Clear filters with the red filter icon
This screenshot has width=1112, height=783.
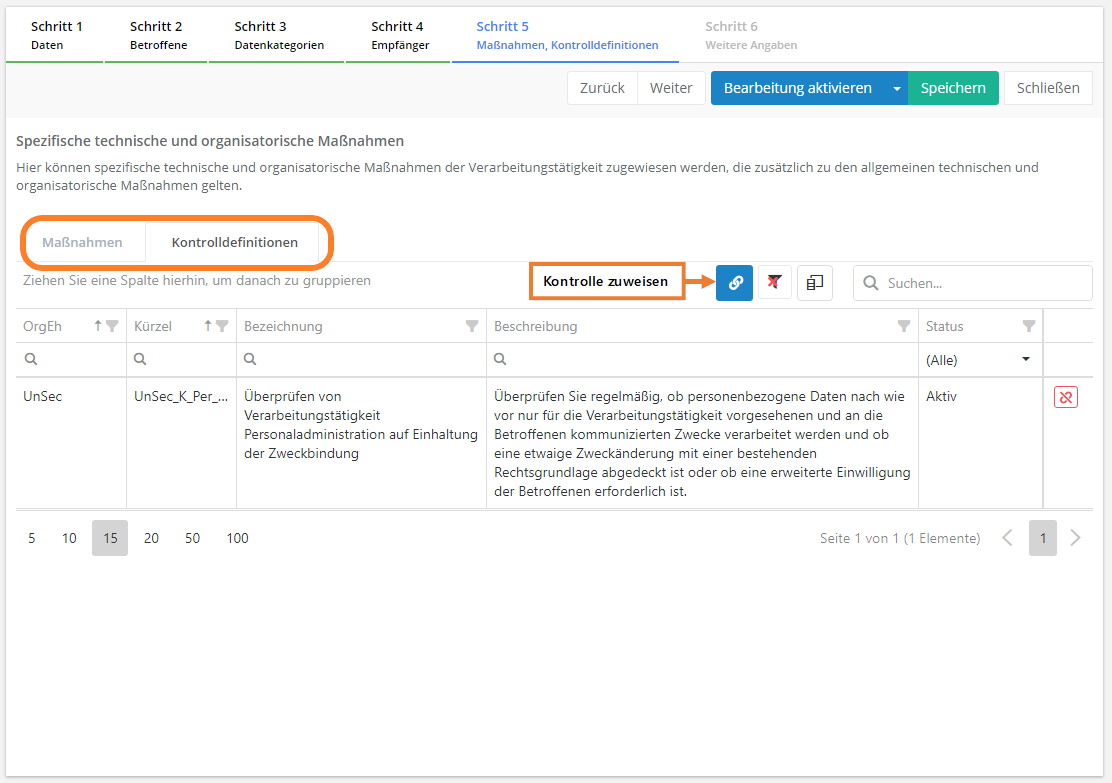click(x=774, y=283)
